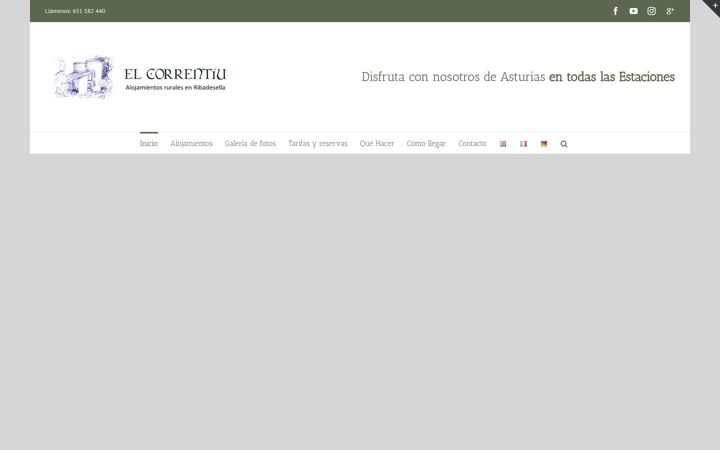Click the phone number 651 582 440

pos(89,11)
